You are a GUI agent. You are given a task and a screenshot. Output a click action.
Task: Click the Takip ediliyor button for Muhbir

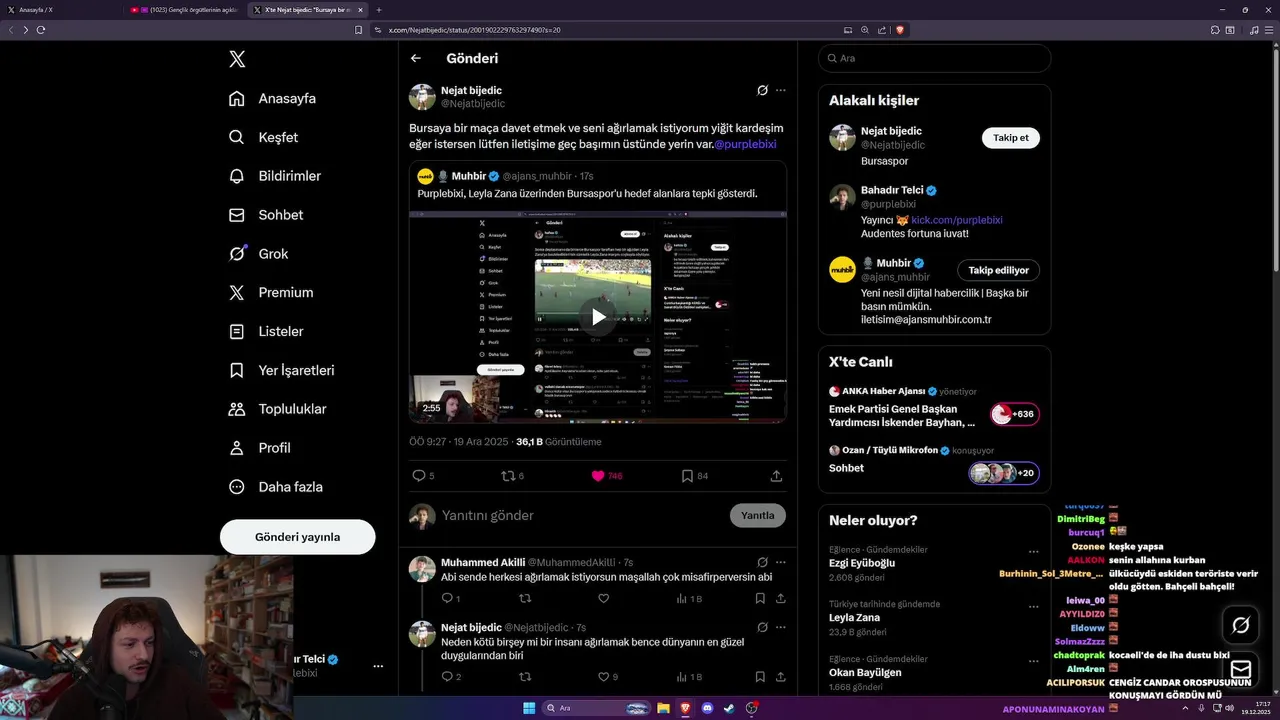point(998,270)
